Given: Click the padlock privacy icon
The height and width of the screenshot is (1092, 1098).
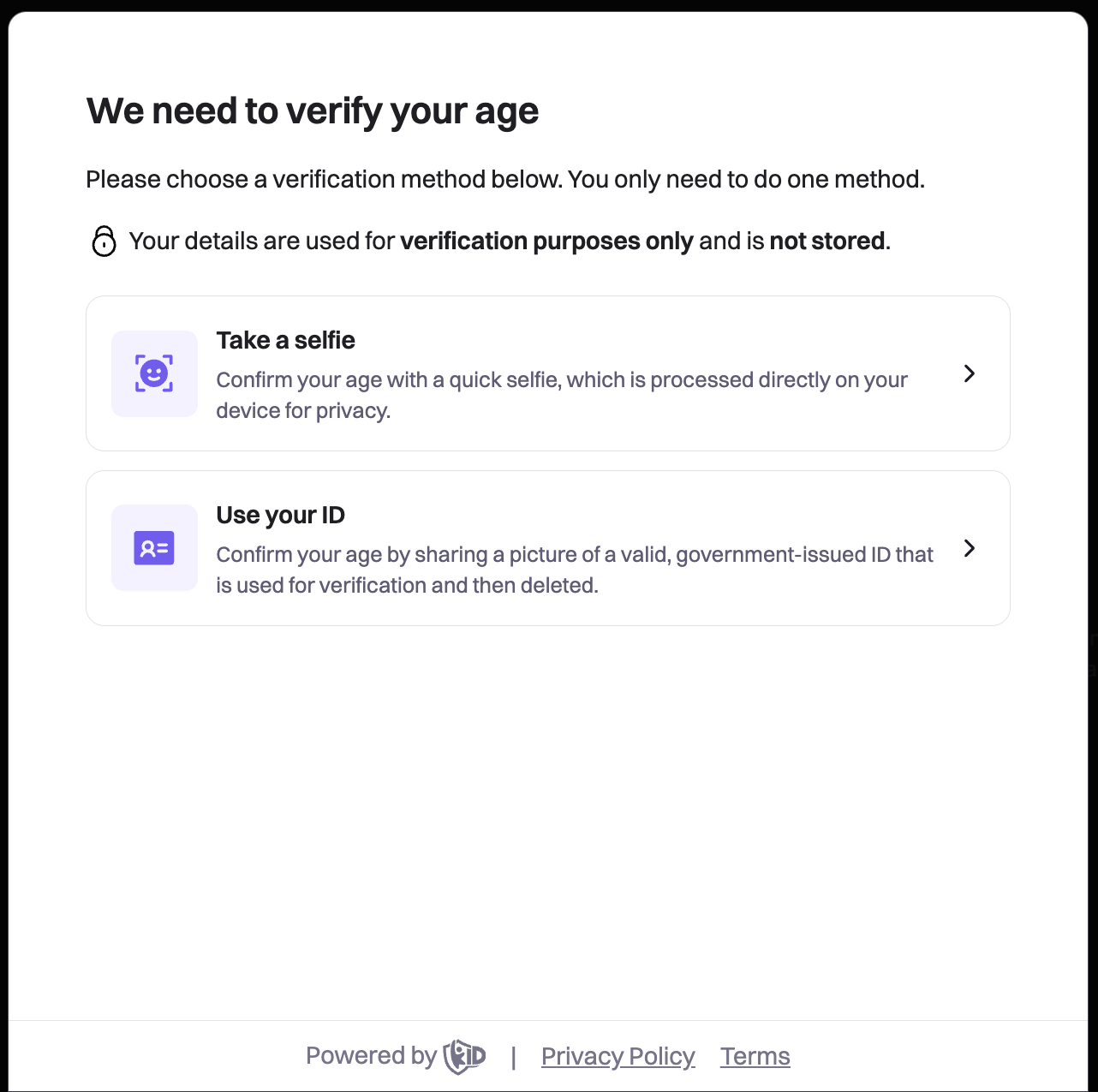Looking at the screenshot, I should coord(104,242).
